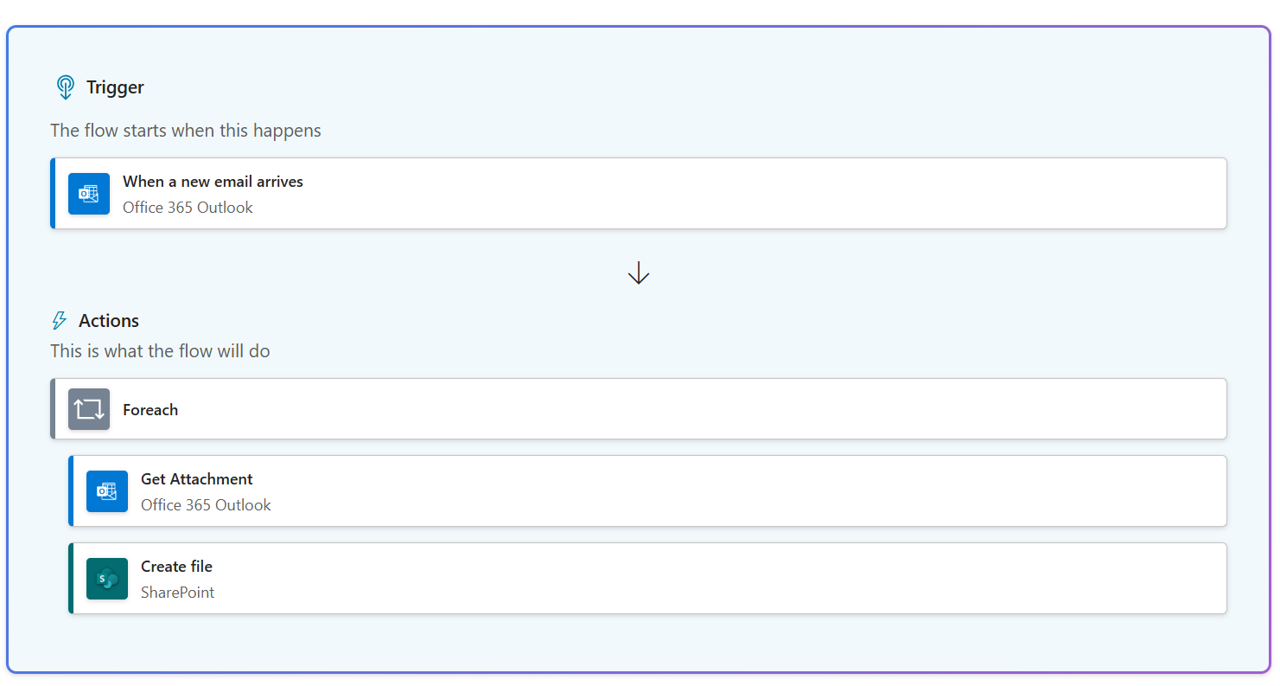Select the 'When a new email arrives' title
Screen dimensions: 1280x686
212,181
